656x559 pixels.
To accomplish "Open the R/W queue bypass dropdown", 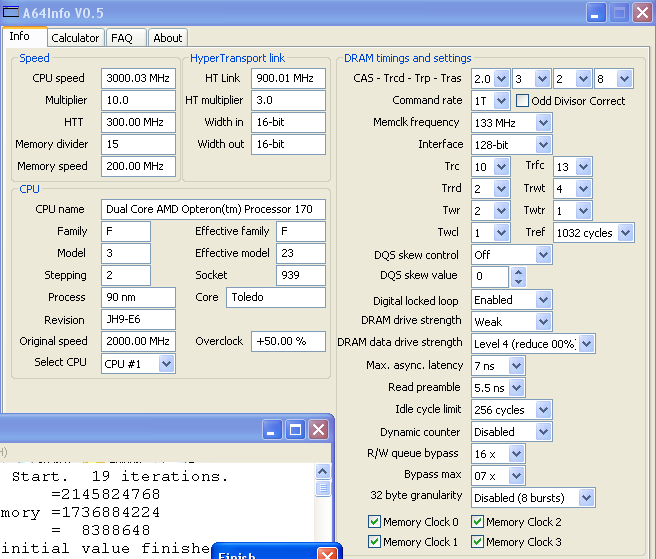I will (x=516, y=454).
